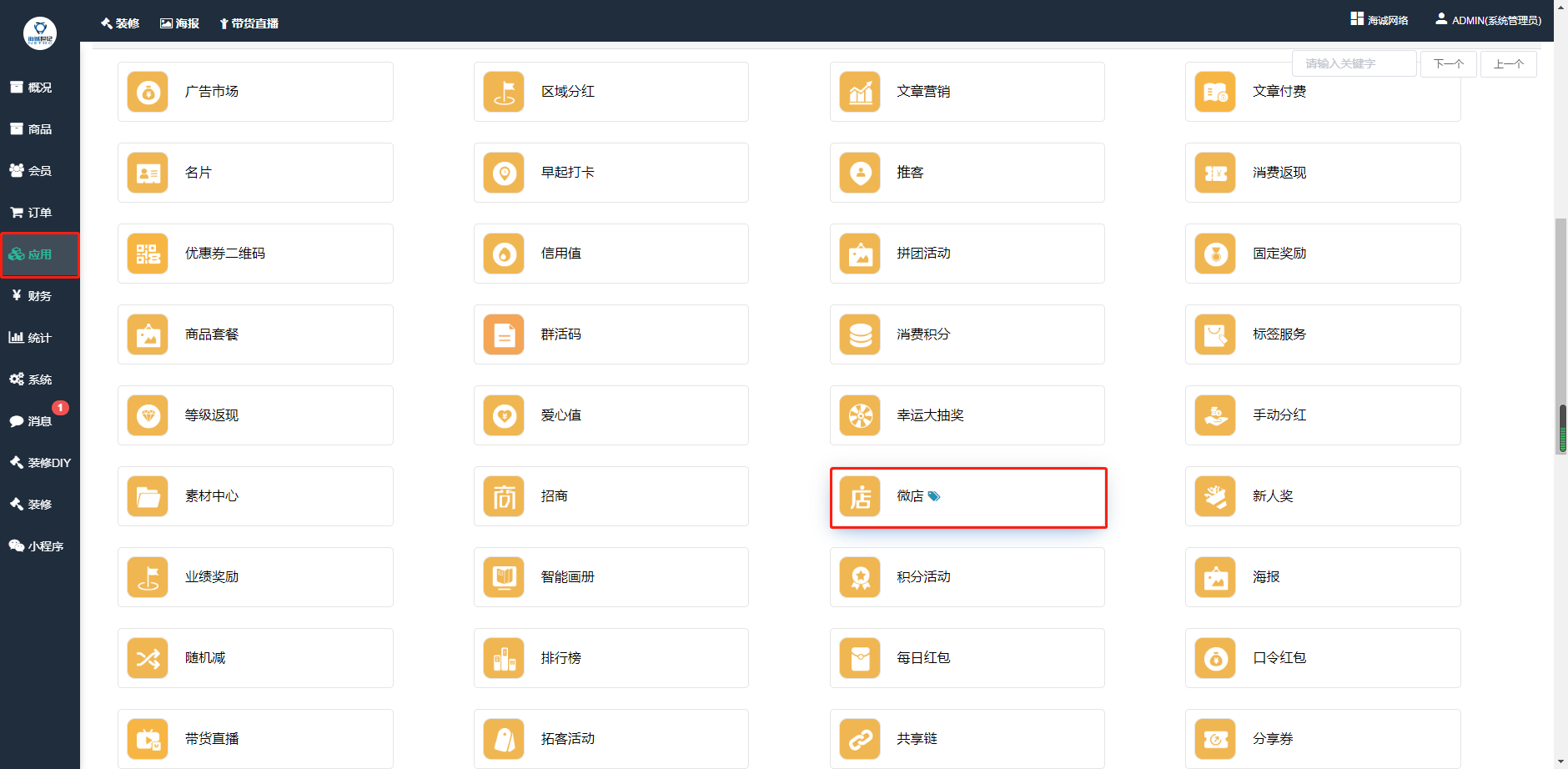Open the 分享券 app tile

[x=1323, y=739]
